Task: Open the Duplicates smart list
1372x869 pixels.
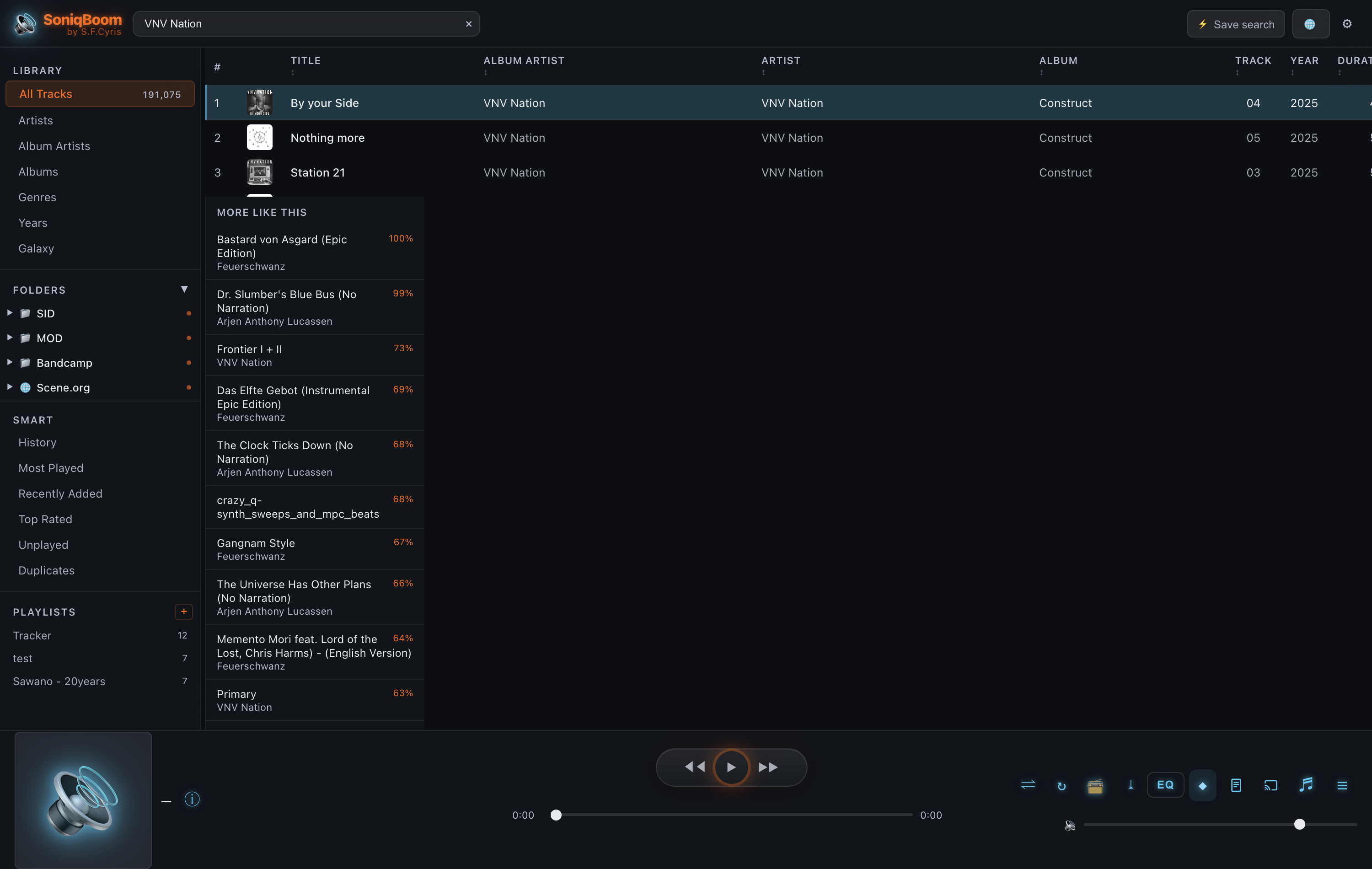Action: 46,570
